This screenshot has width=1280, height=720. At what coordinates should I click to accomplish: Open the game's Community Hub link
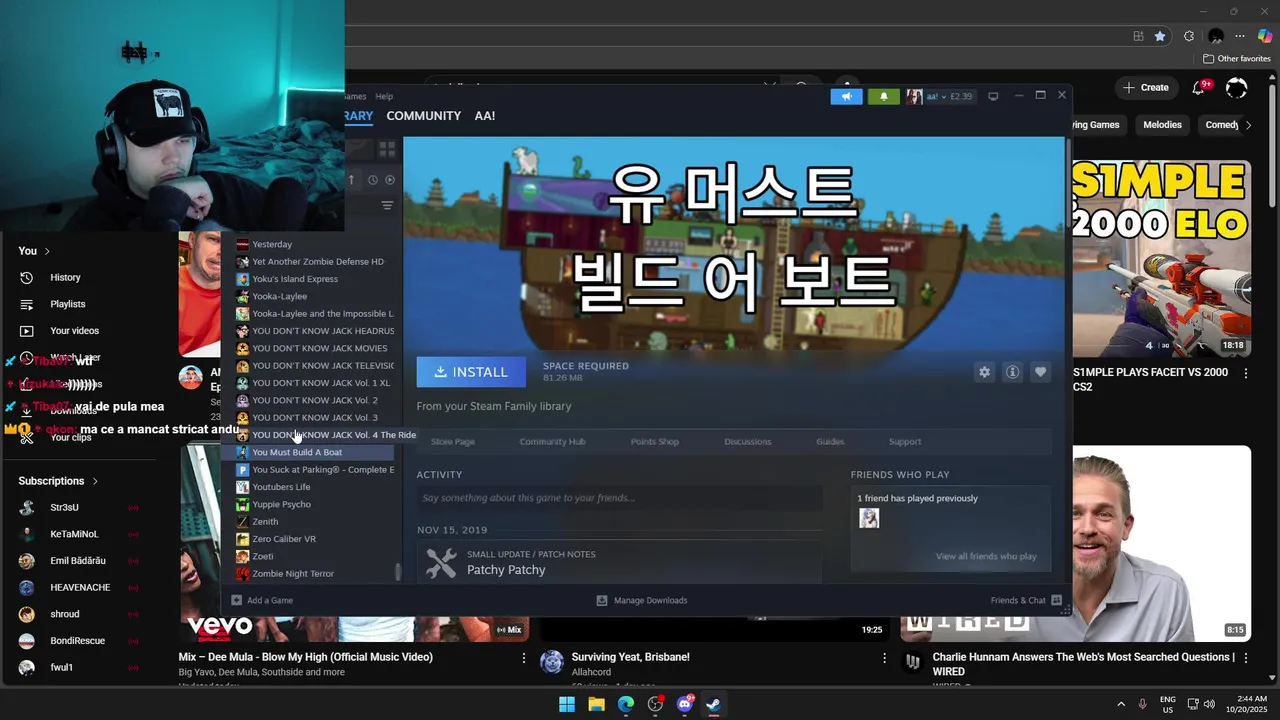(552, 441)
